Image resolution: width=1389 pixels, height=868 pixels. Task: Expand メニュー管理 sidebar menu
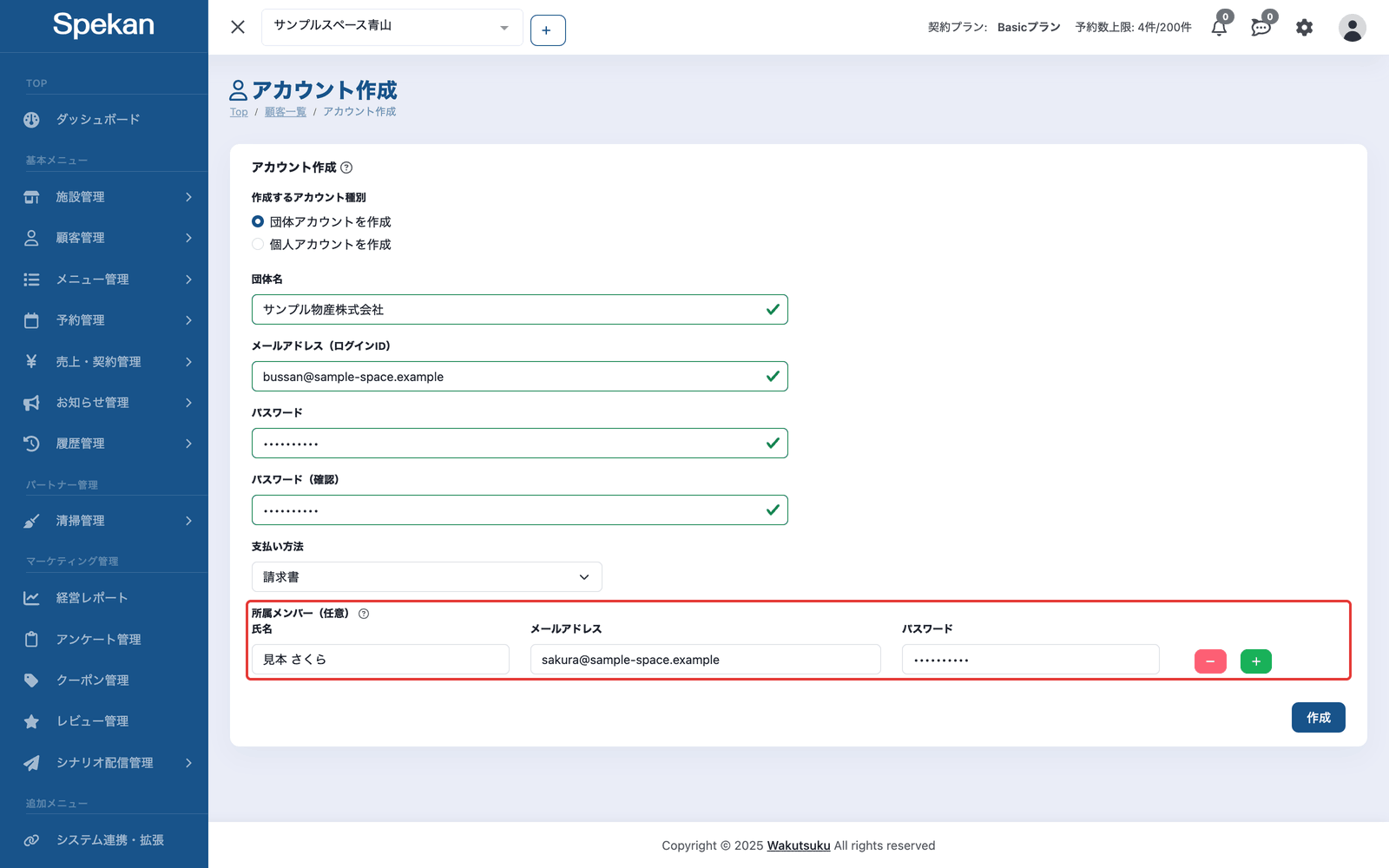coord(104,279)
